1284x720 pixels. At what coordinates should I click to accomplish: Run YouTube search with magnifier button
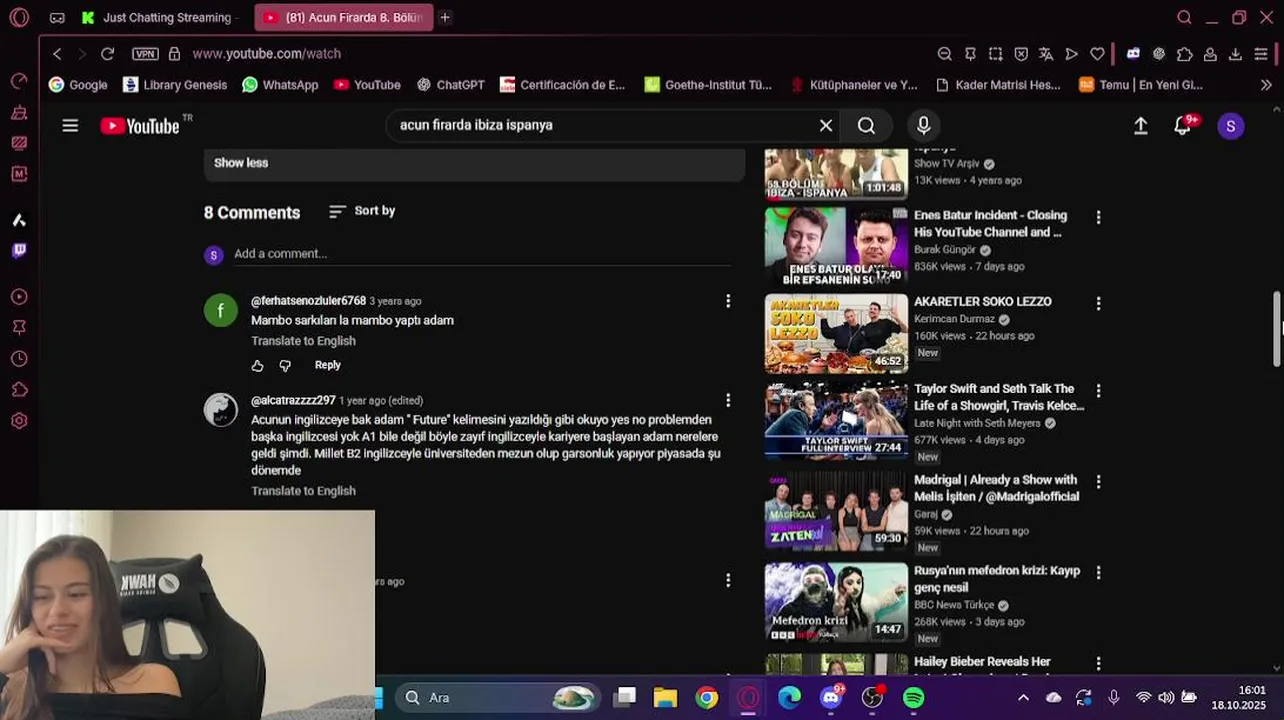click(x=866, y=125)
